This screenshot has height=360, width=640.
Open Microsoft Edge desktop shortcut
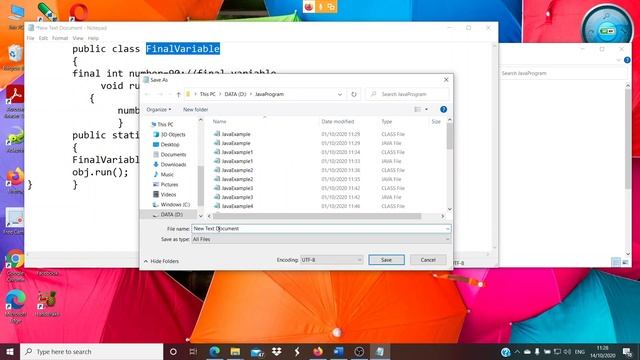(x=16, y=305)
